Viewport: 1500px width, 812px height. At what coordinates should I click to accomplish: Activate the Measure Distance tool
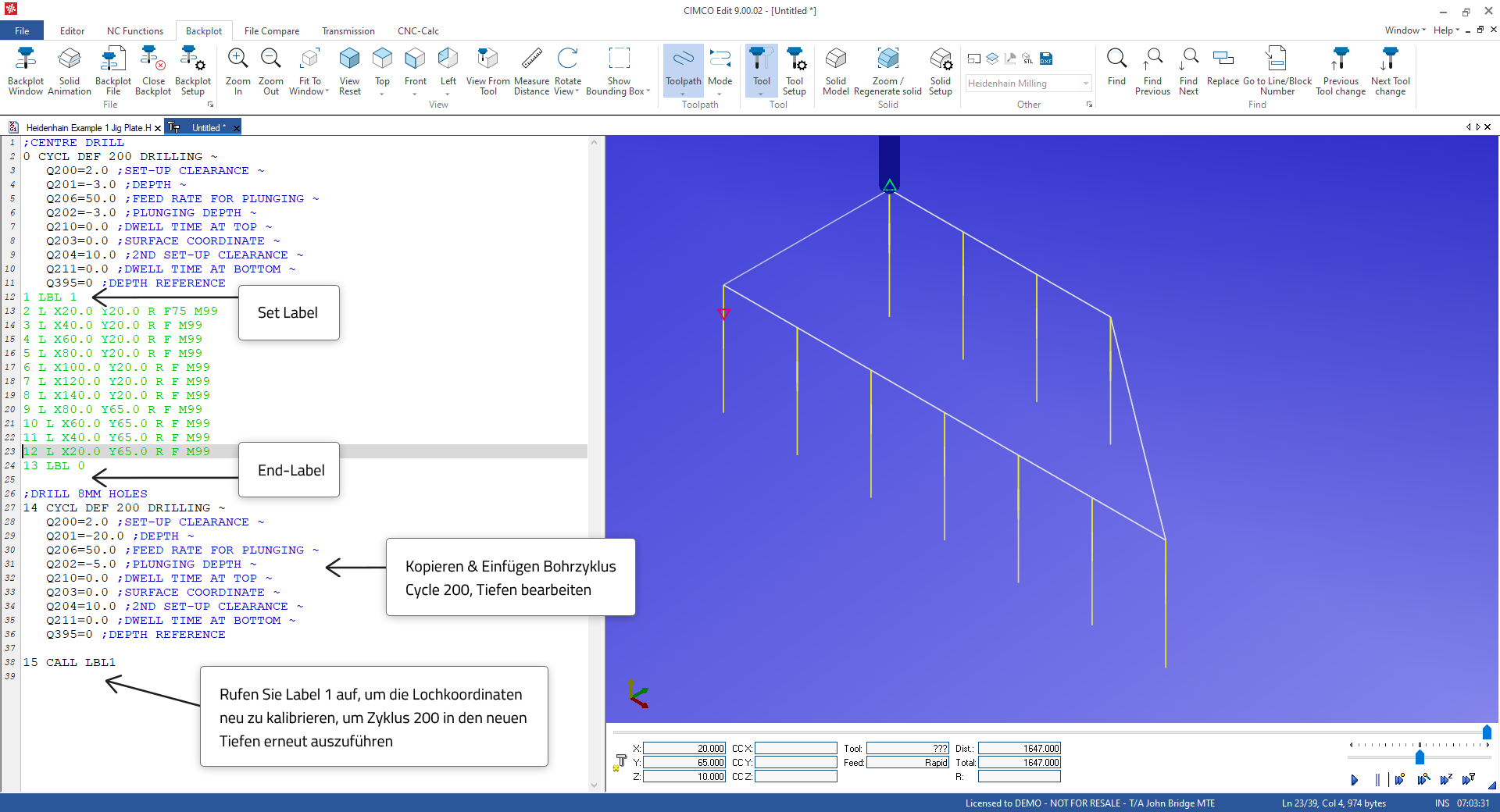coord(532,71)
